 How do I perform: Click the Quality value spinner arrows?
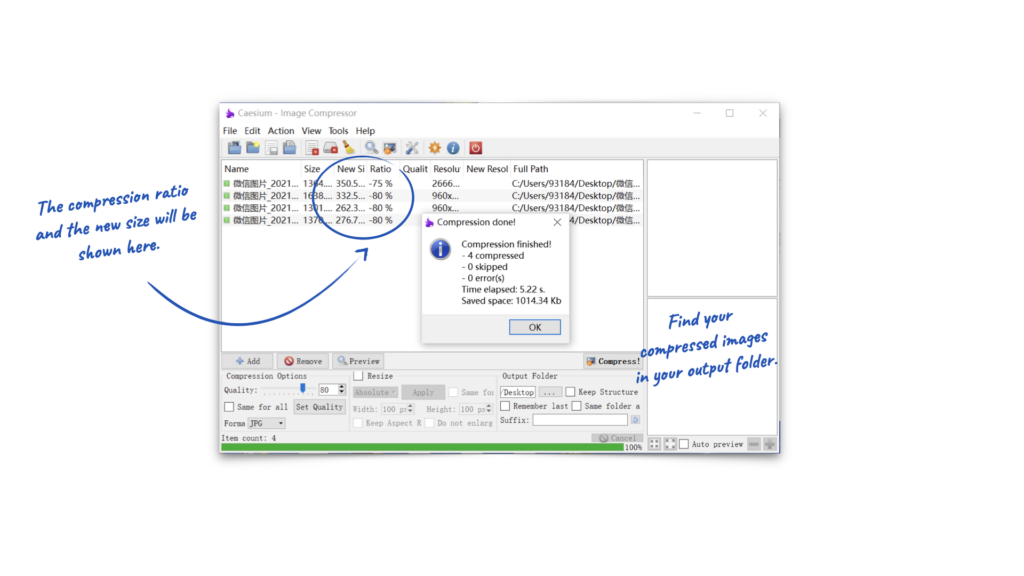coord(342,390)
